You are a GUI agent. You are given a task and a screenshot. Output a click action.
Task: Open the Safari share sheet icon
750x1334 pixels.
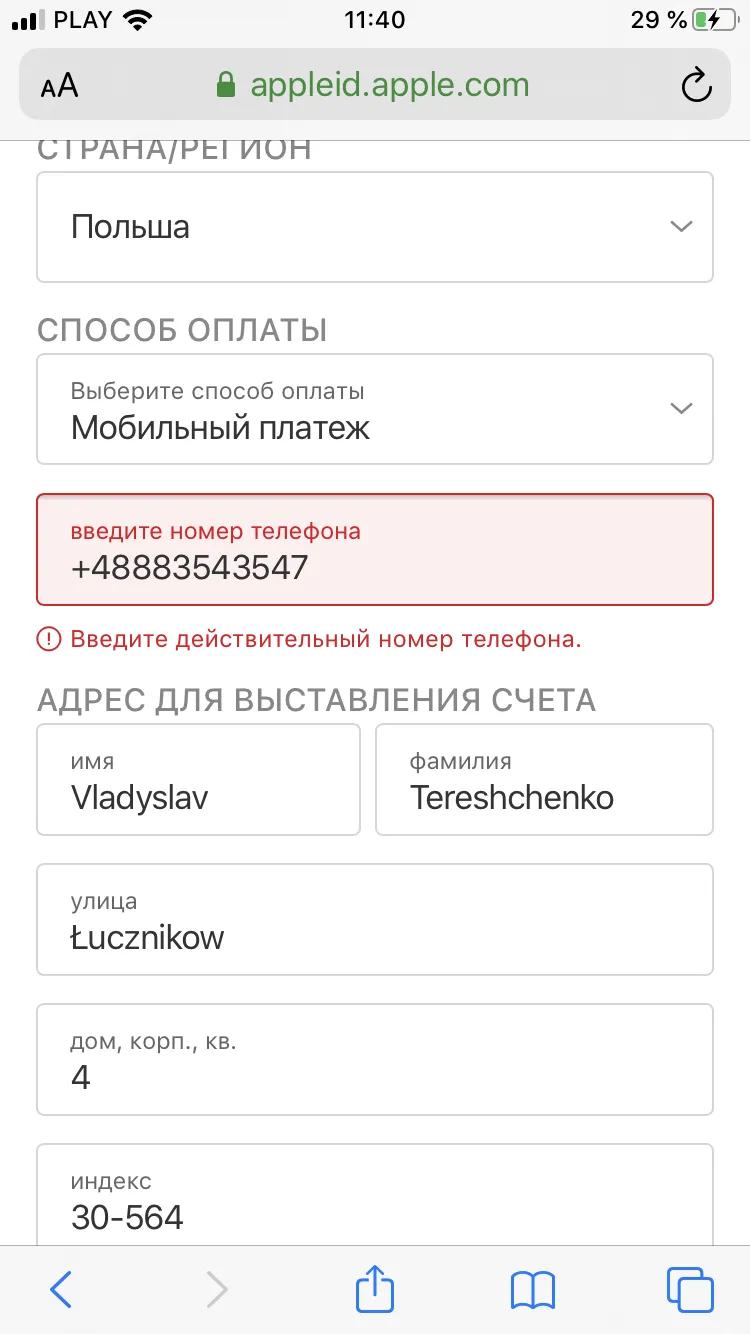click(375, 1287)
